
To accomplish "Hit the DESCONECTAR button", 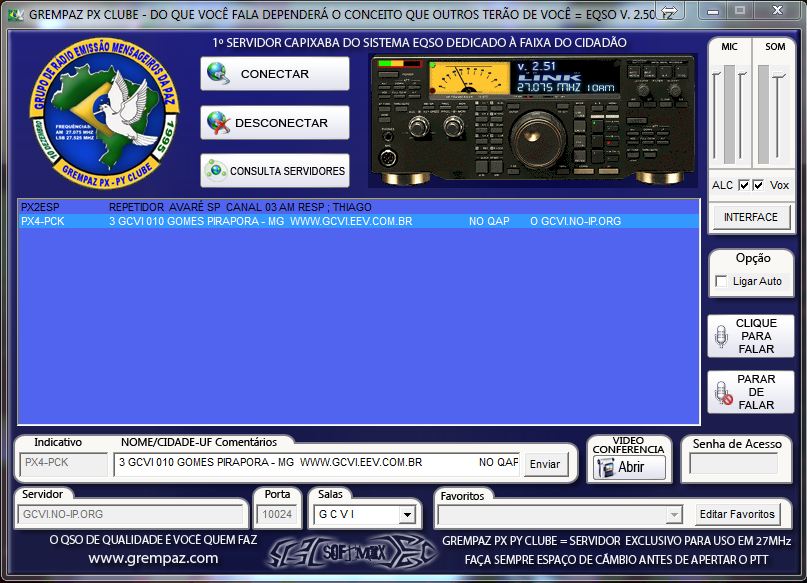I will 275,122.
